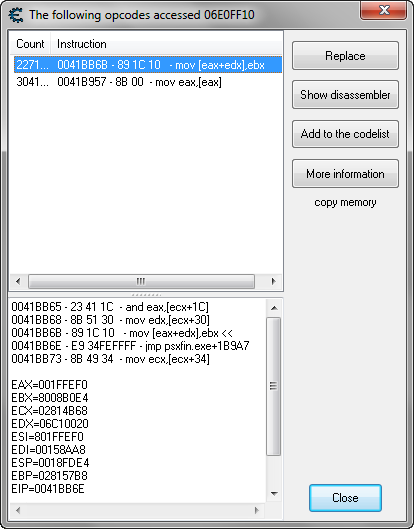Screen dimensions: 414x529
Task: Click the register pane scroll up arrow
Action: pyautogui.click(x=274, y=308)
